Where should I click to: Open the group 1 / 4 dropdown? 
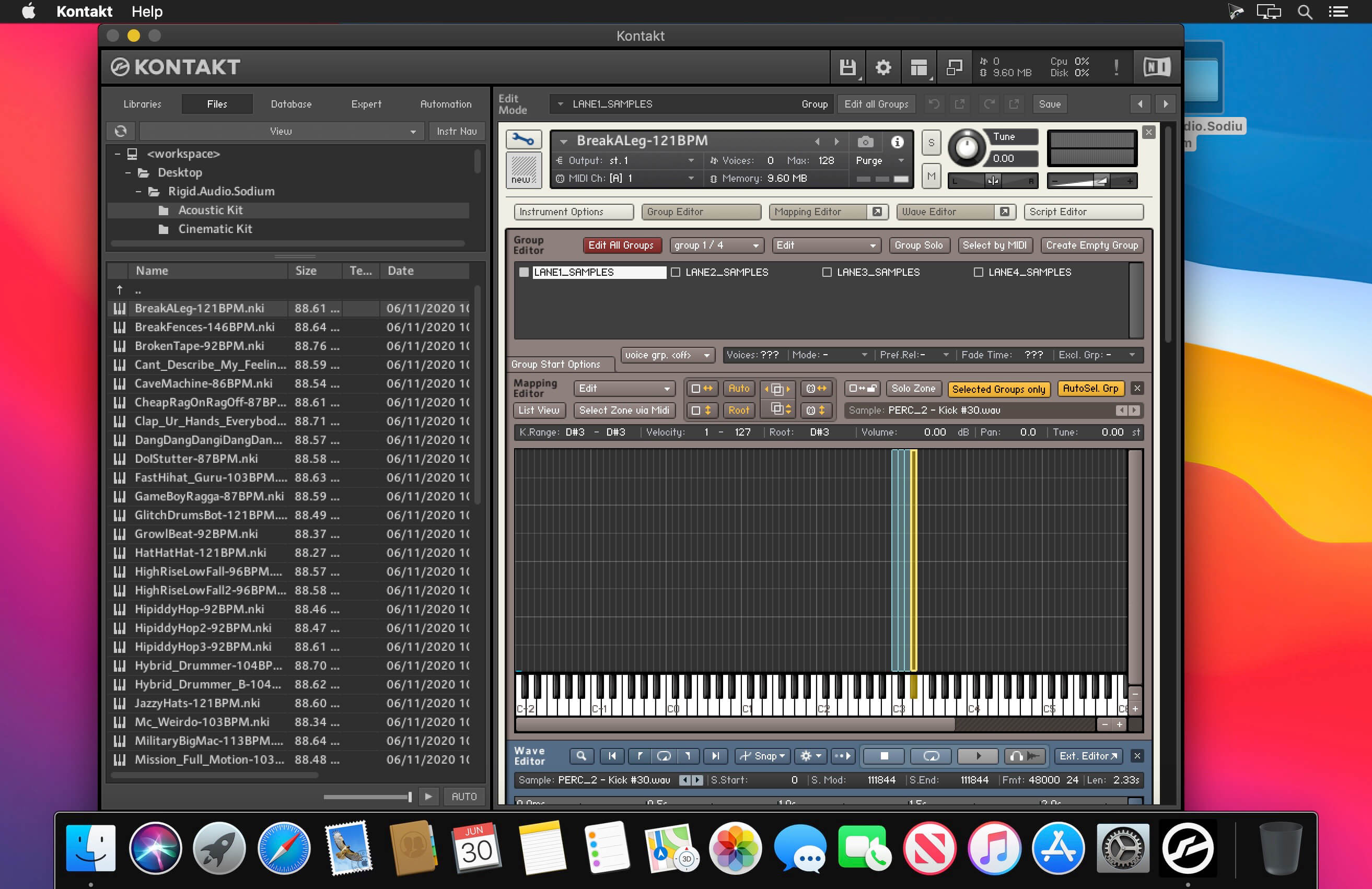pyautogui.click(x=716, y=245)
